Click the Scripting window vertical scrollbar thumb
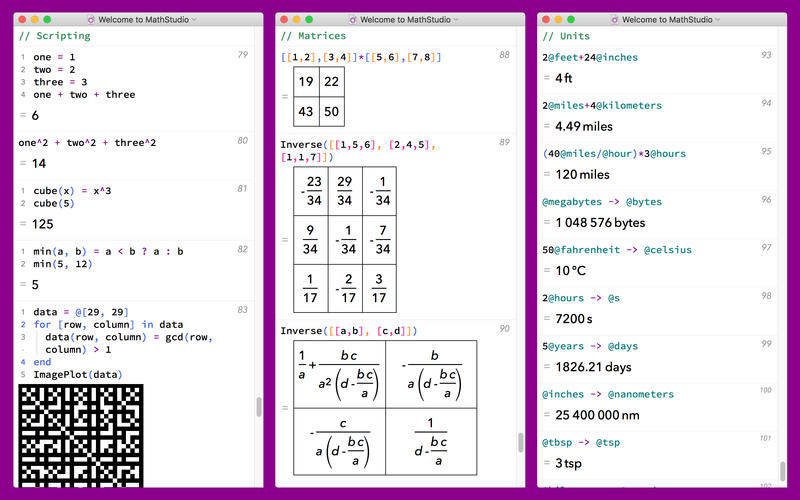 pyautogui.click(x=259, y=407)
